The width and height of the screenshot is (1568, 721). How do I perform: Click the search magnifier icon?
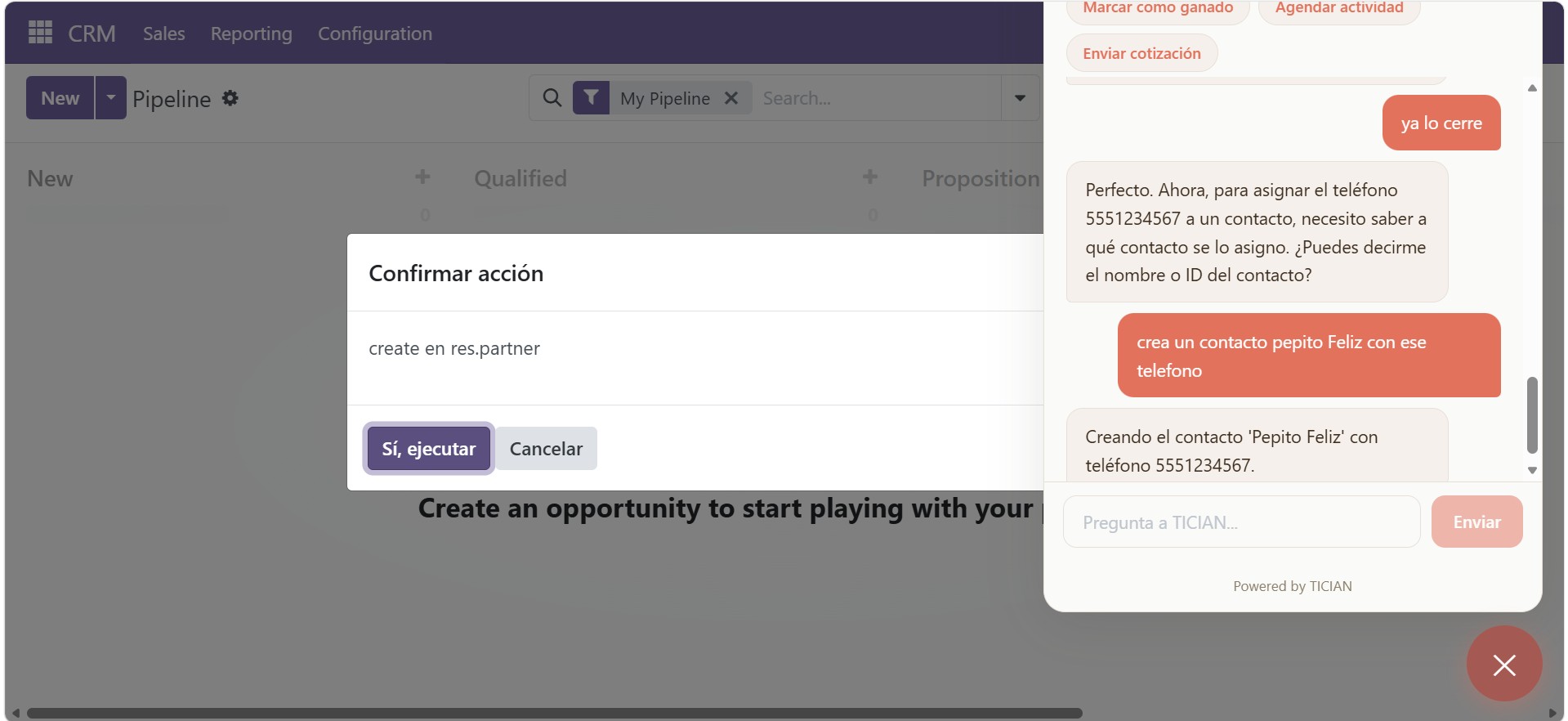click(552, 98)
